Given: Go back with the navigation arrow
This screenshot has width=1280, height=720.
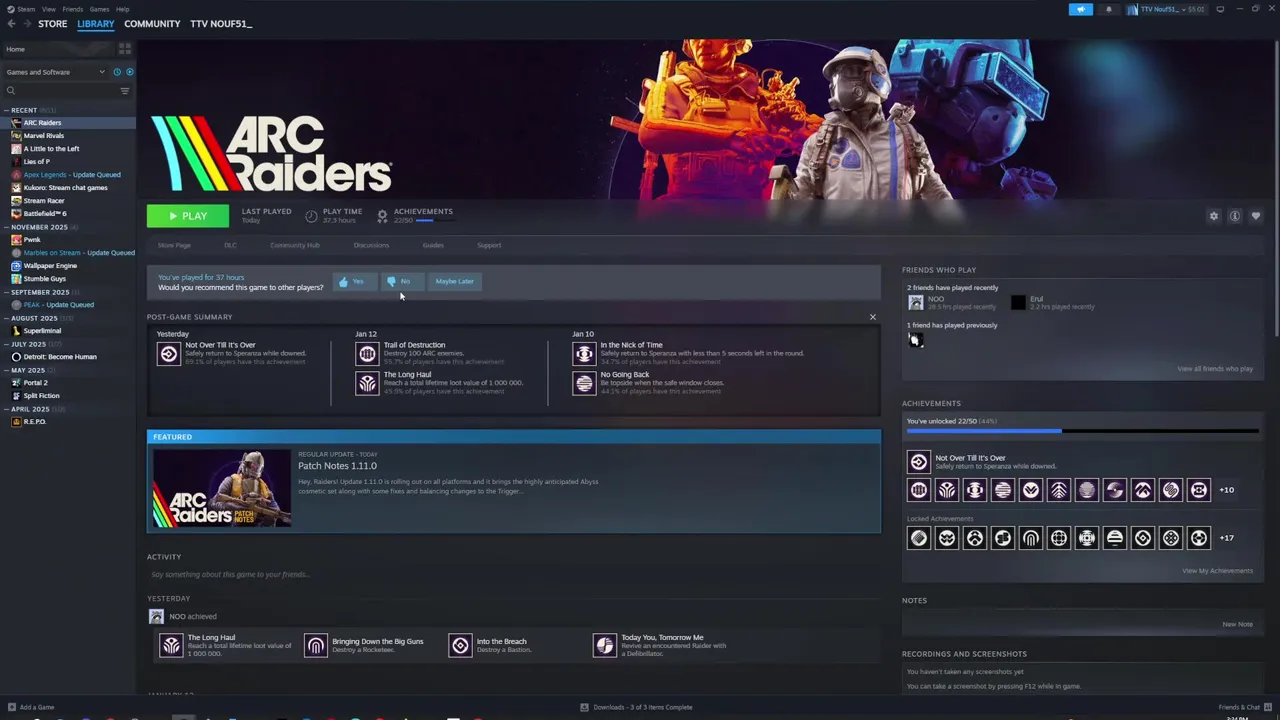Looking at the screenshot, I should (x=11, y=24).
